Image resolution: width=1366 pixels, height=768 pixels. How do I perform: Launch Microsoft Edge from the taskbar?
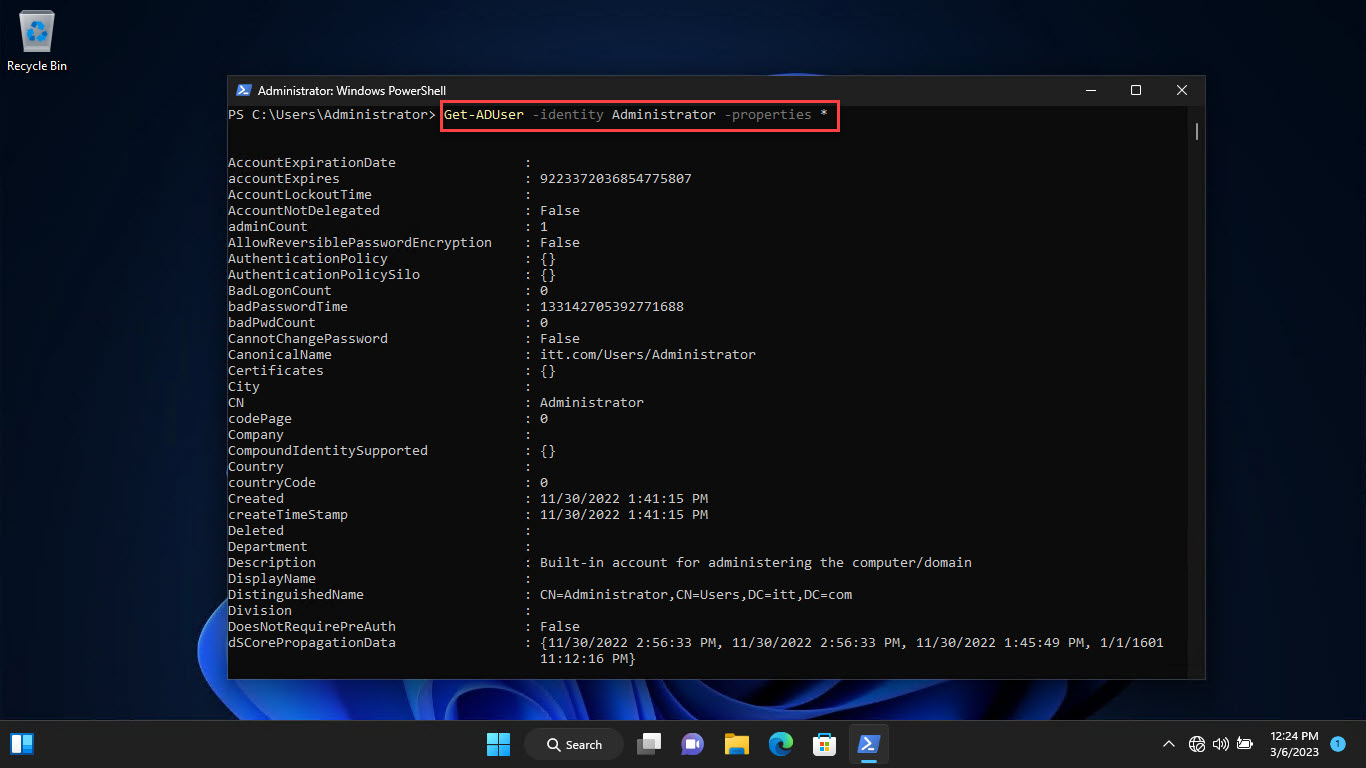(x=780, y=744)
